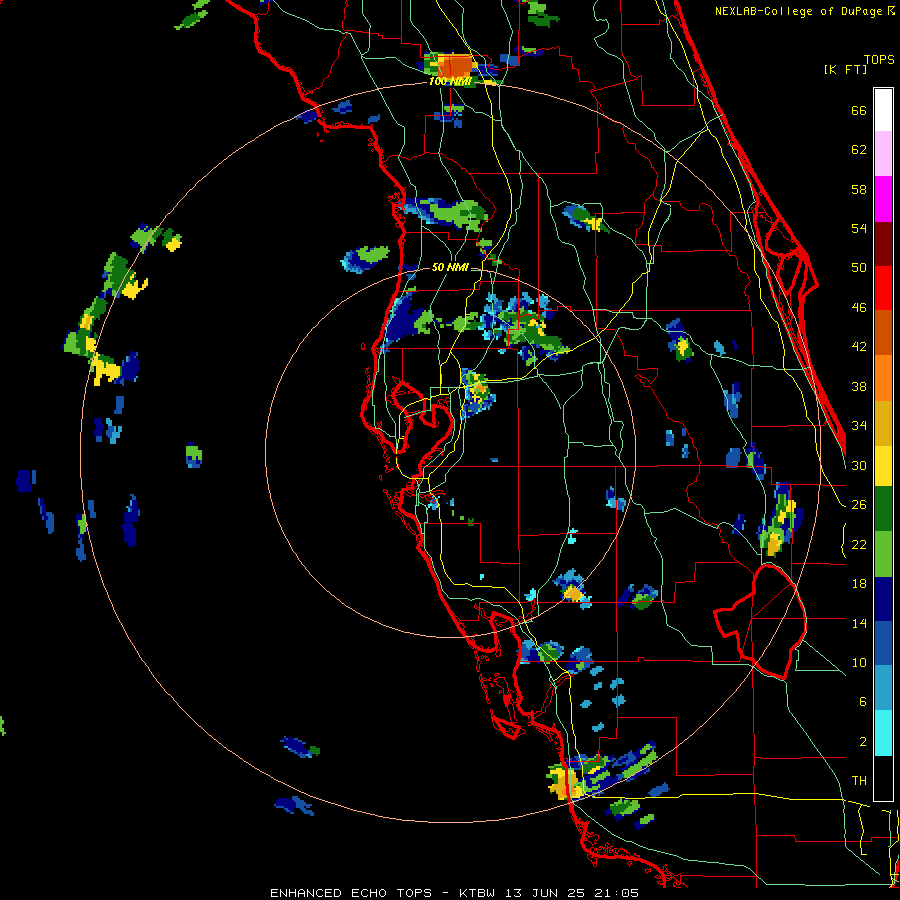Screen dimensions: 900x900
Task: Click the "34" legend value
Action: 859,426
